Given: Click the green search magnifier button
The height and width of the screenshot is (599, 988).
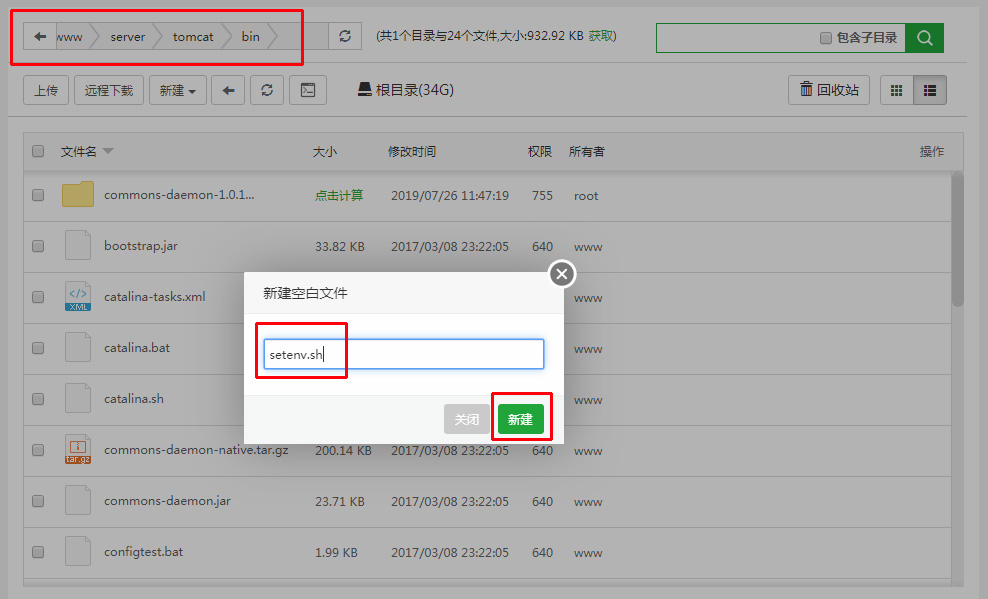Looking at the screenshot, I should (924, 38).
